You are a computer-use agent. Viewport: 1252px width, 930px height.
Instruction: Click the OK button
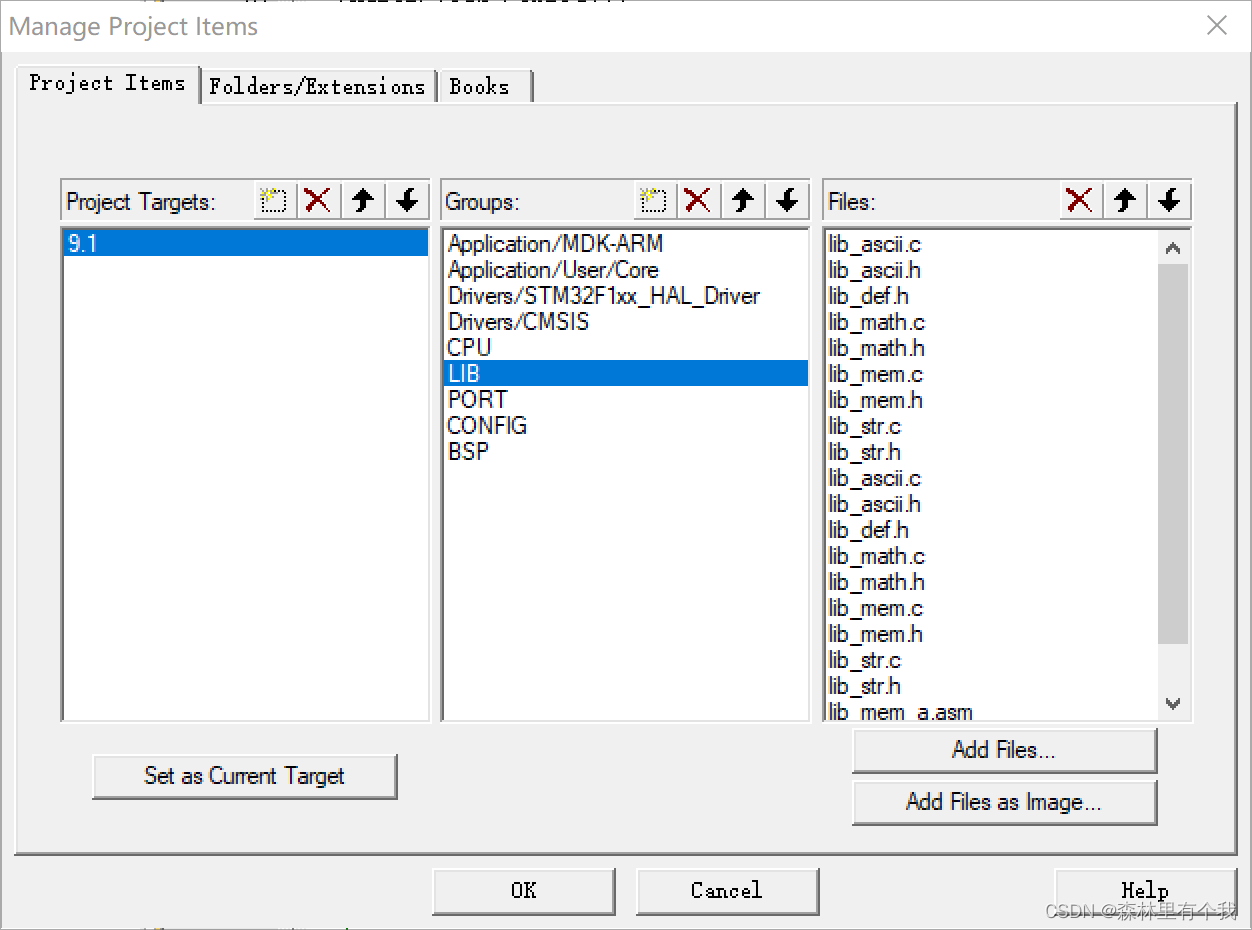point(524,890)
